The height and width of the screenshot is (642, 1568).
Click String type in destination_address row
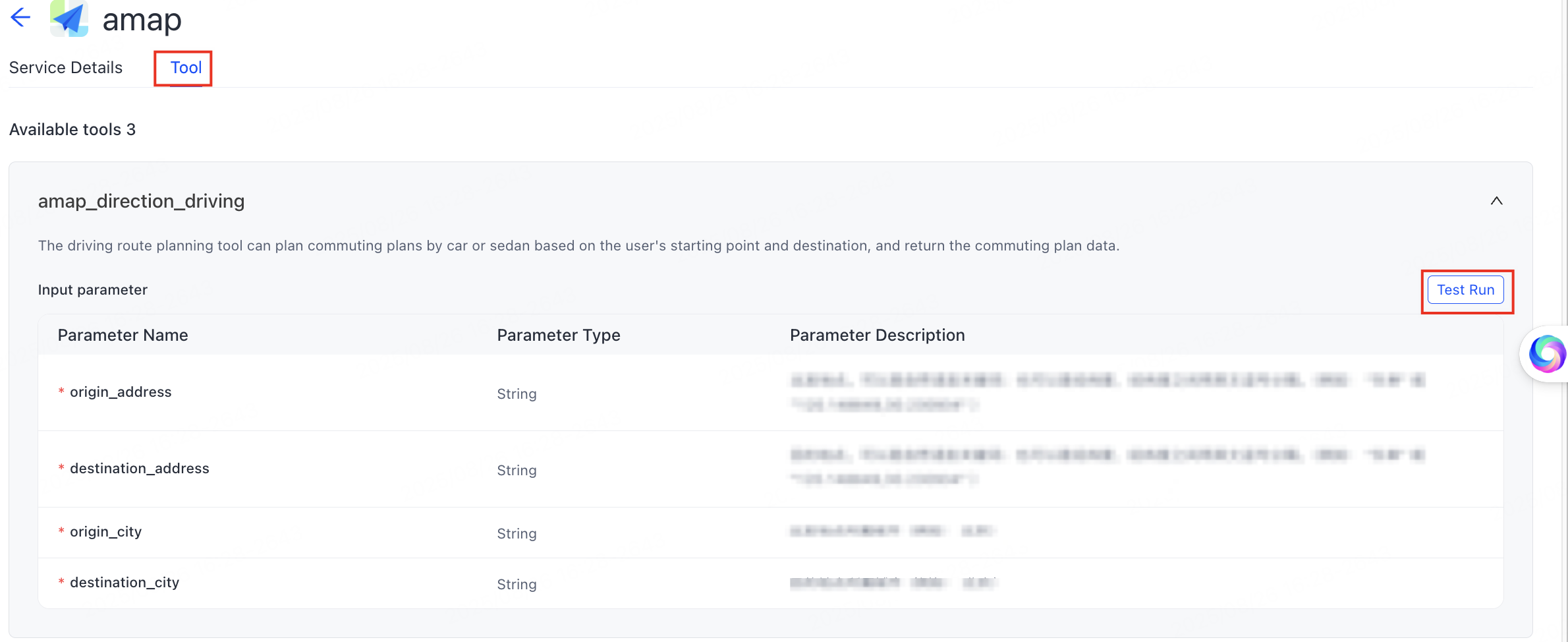click(517, 471)
